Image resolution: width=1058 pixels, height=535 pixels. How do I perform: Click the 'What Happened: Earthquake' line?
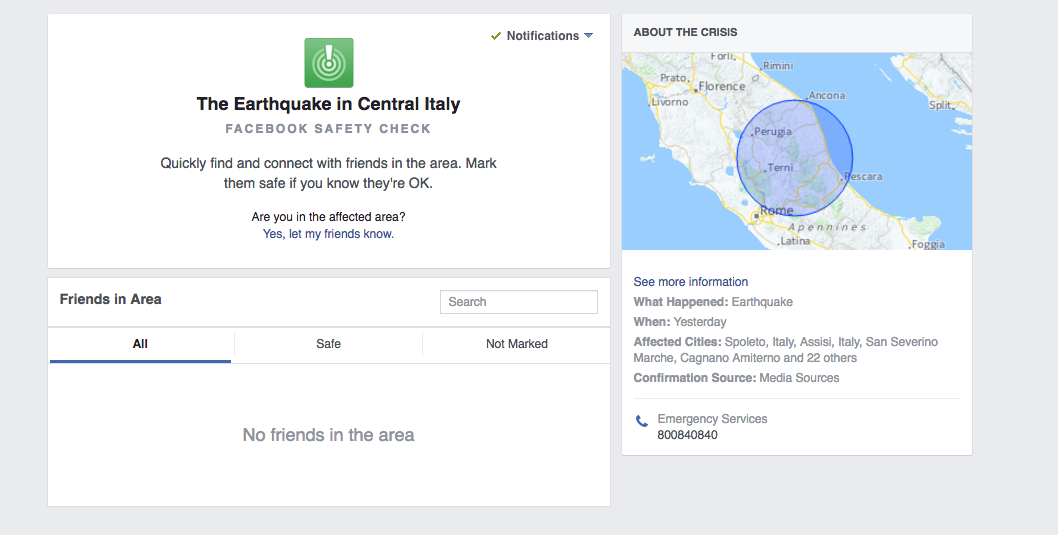click(x=713, y=302)
